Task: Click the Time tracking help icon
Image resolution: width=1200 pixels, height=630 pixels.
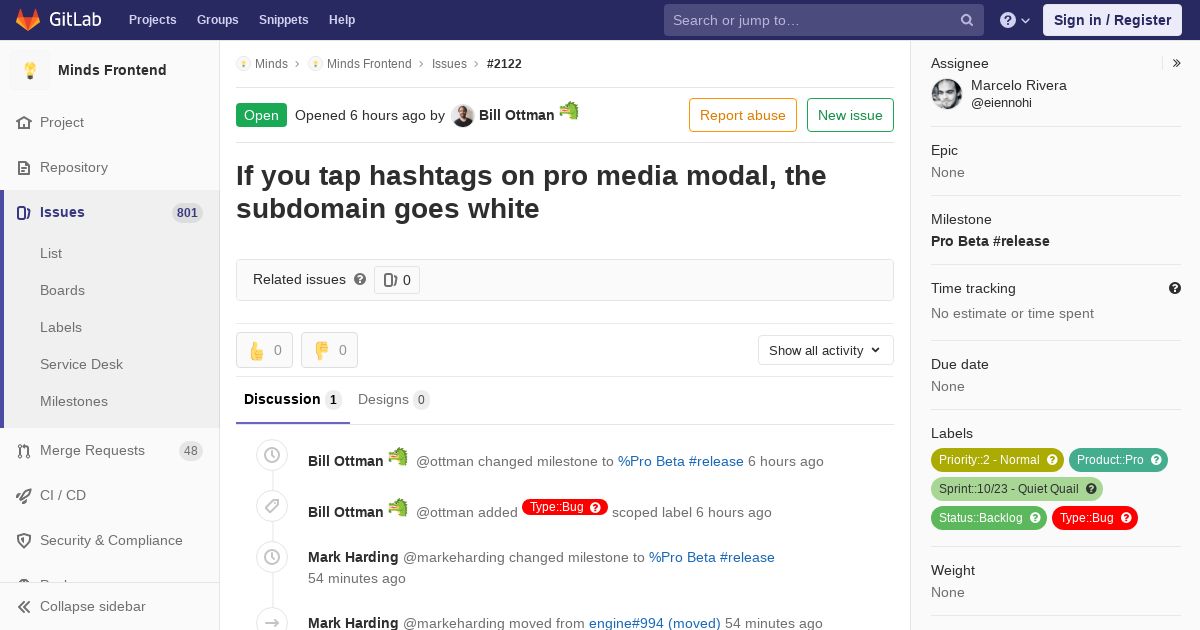Action: click(x=1175, y=288)
